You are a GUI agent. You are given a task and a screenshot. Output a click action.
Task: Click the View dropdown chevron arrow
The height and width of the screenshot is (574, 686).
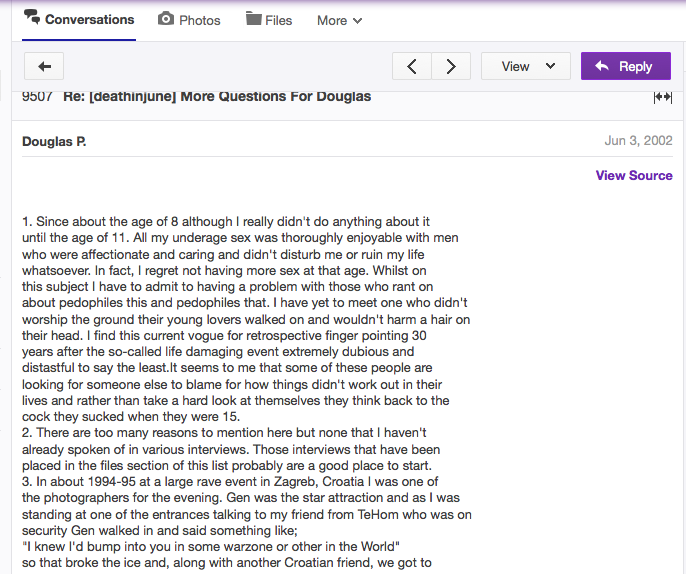[x=550, y=66]
